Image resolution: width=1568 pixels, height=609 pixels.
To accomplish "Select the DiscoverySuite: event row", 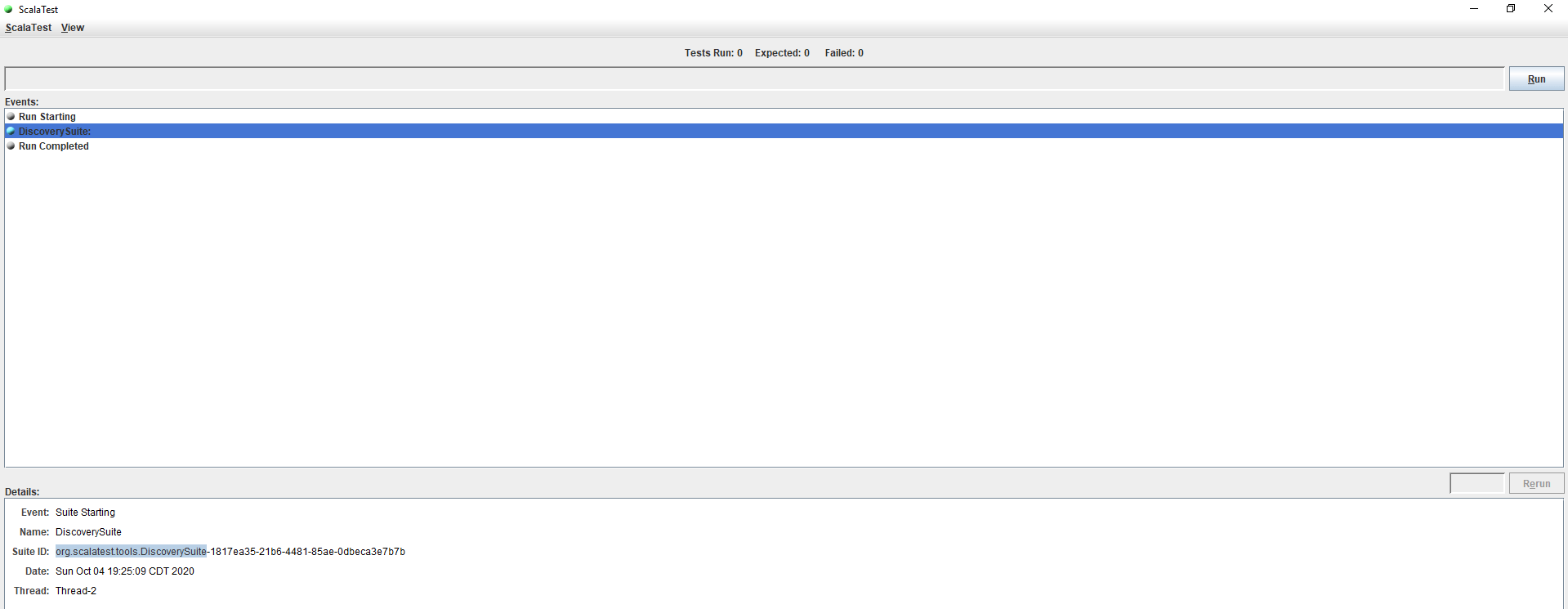I will (784, 132).
